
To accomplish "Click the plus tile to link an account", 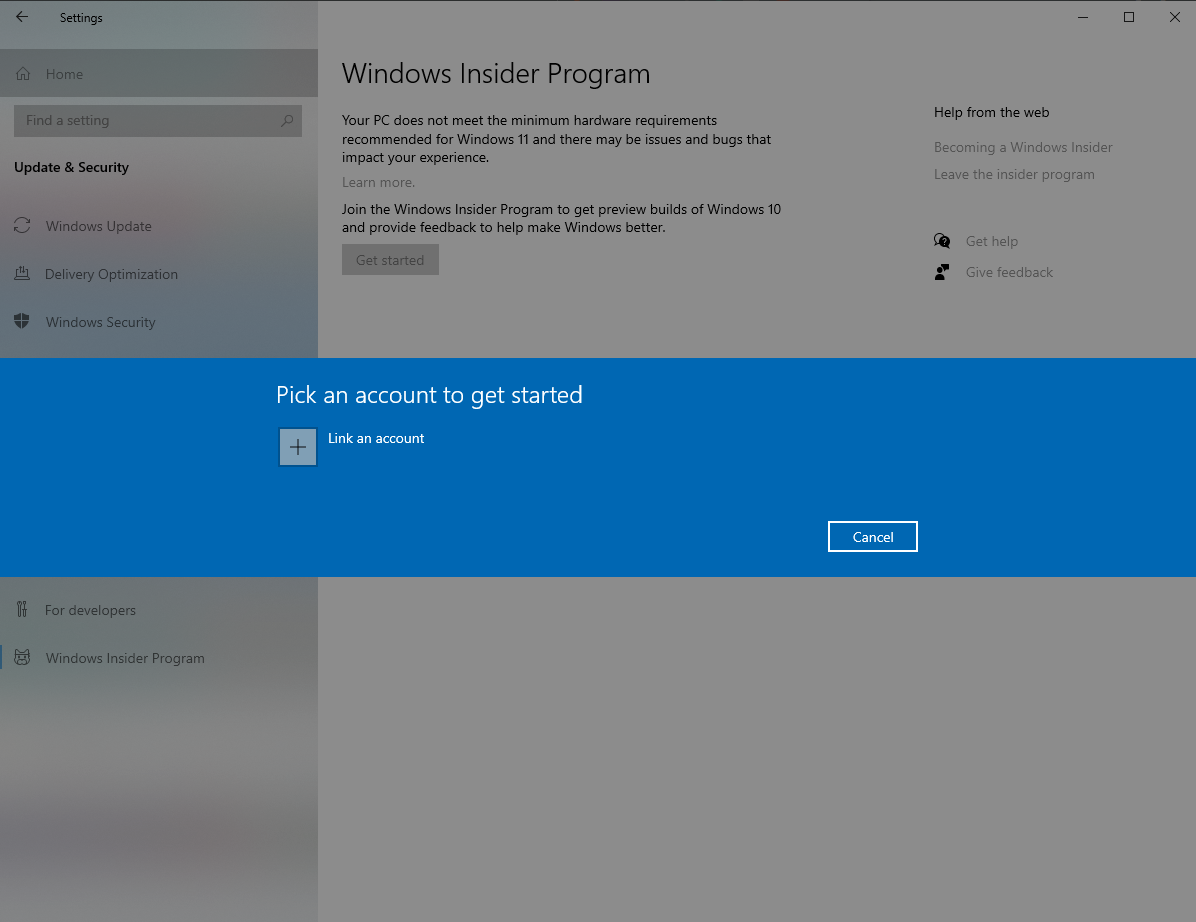I will [297, 447].
